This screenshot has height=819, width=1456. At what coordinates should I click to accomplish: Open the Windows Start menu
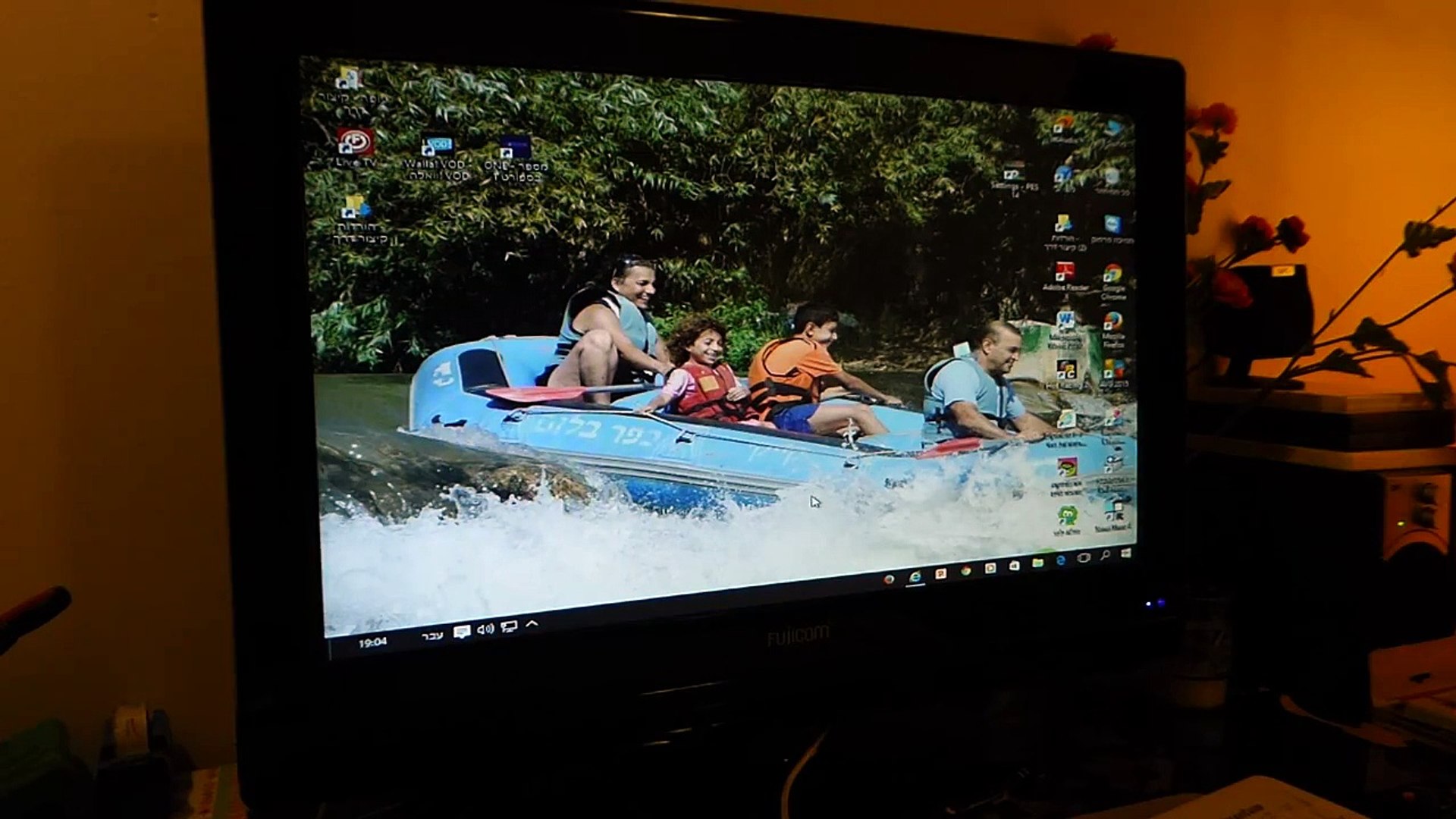tap(1126, 553)
